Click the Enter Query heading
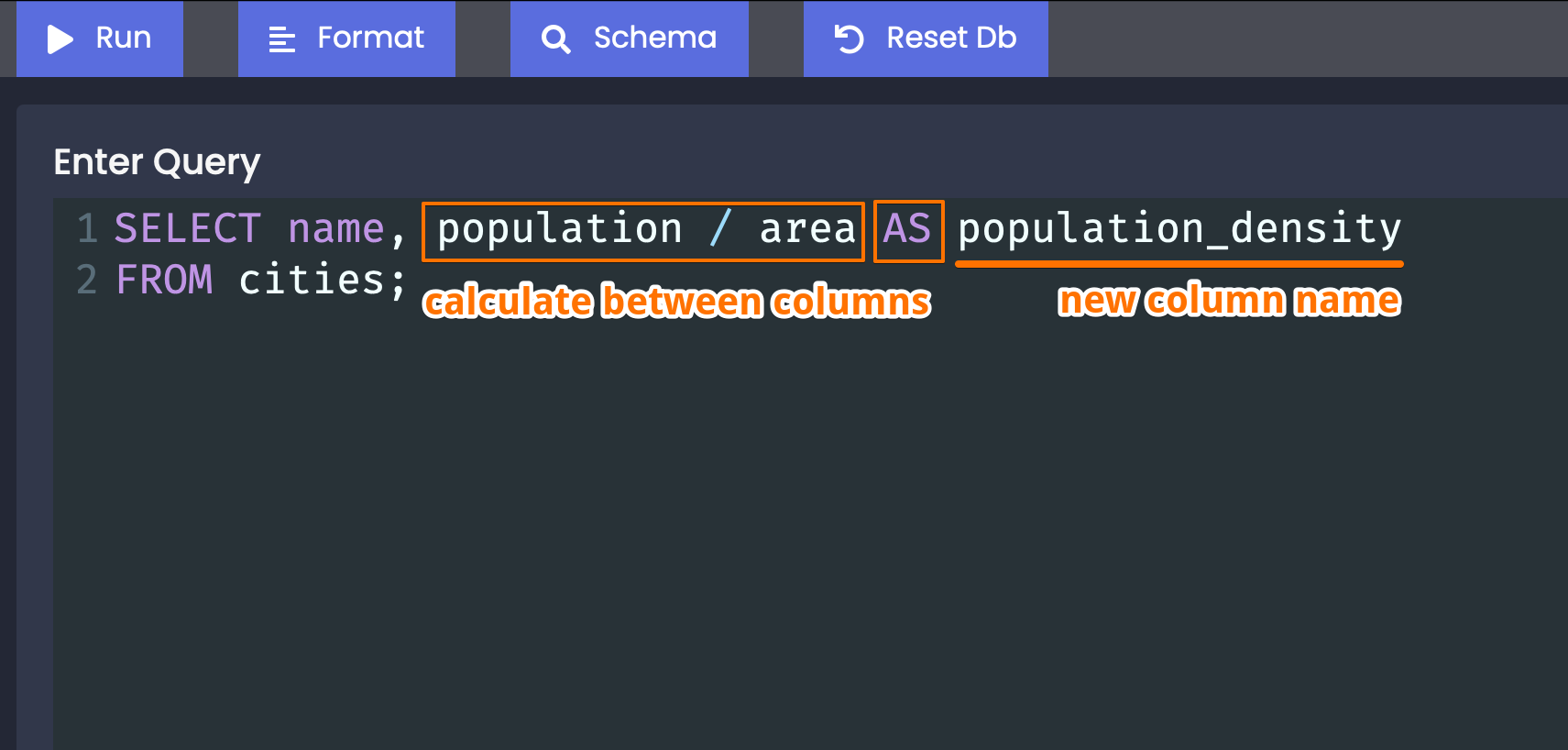Viewport: 1568px width, 750px height. [157, 162]
